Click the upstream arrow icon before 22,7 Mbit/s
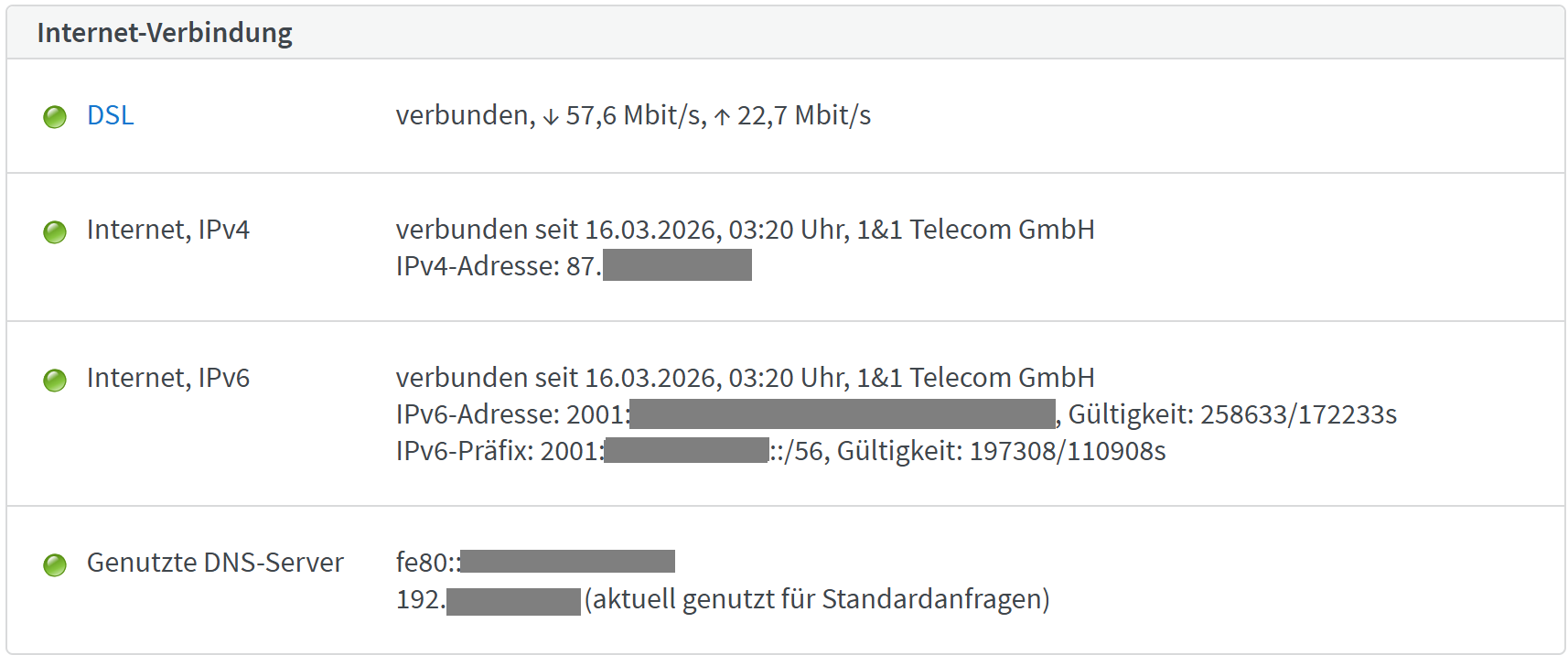This screenshot has width=1568, height=655. [722, 117]
